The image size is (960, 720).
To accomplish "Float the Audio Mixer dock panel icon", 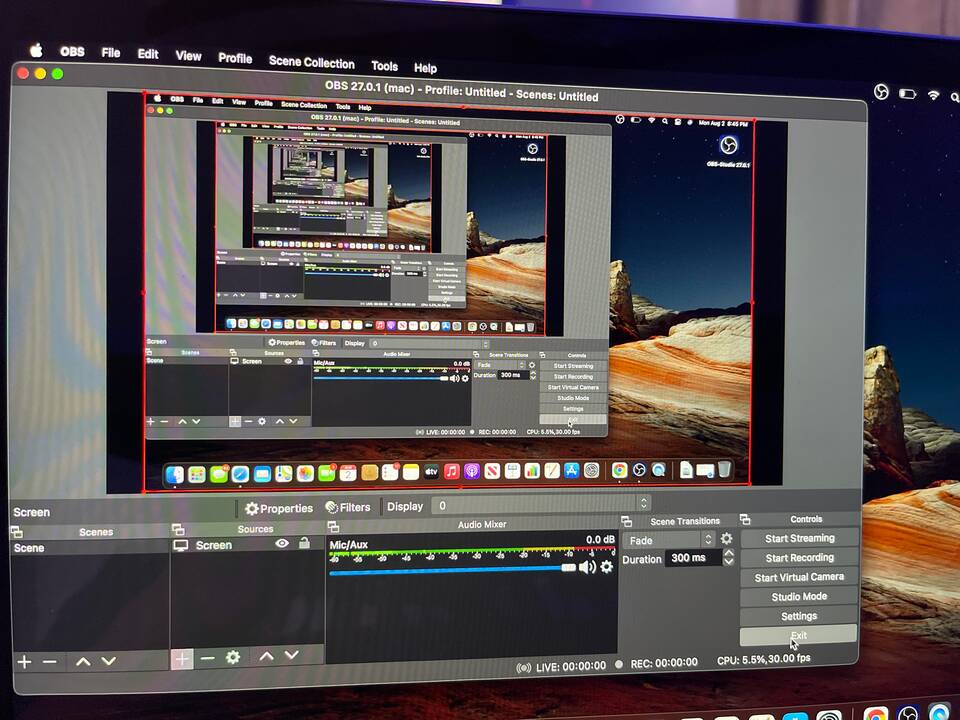I will tap(333, 527).
